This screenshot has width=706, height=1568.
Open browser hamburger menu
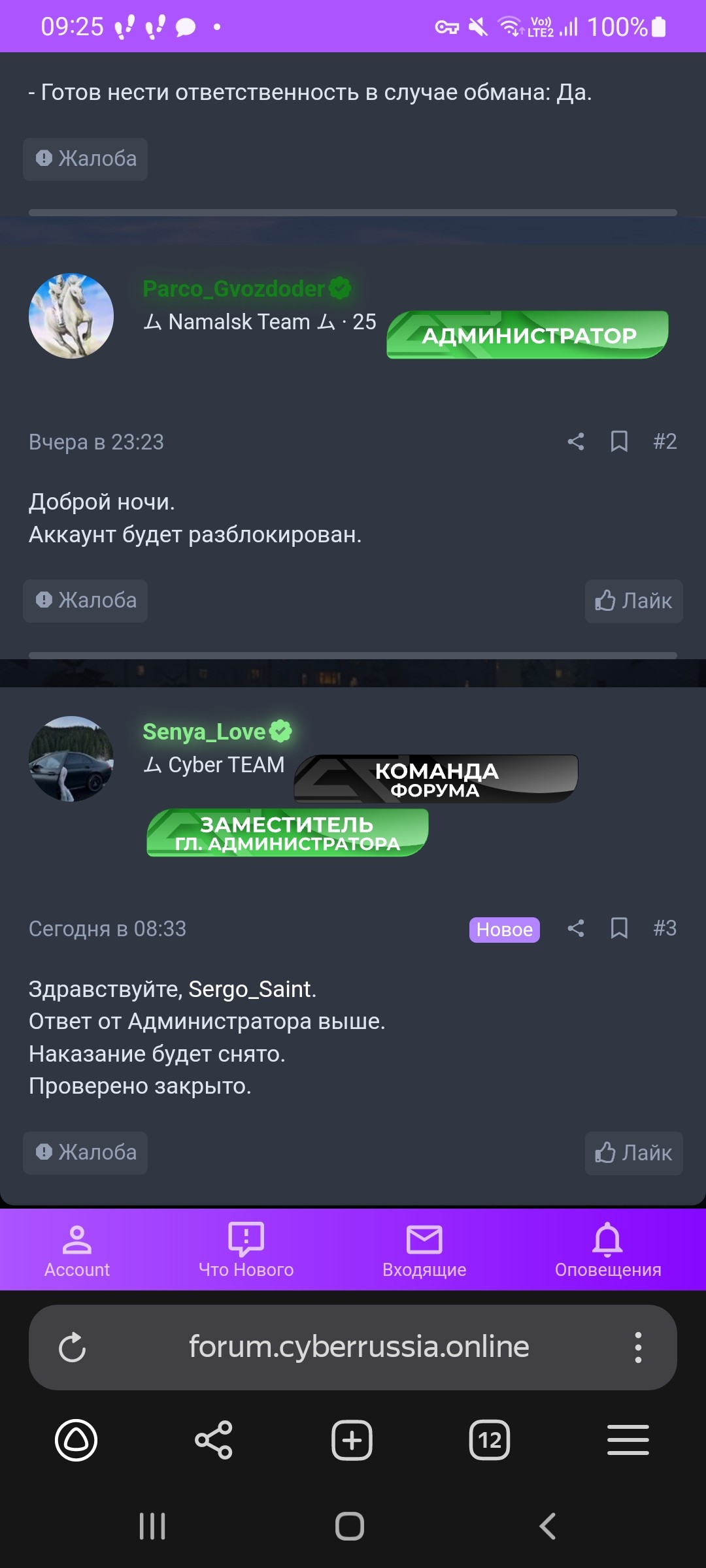tap(628, 1440)
